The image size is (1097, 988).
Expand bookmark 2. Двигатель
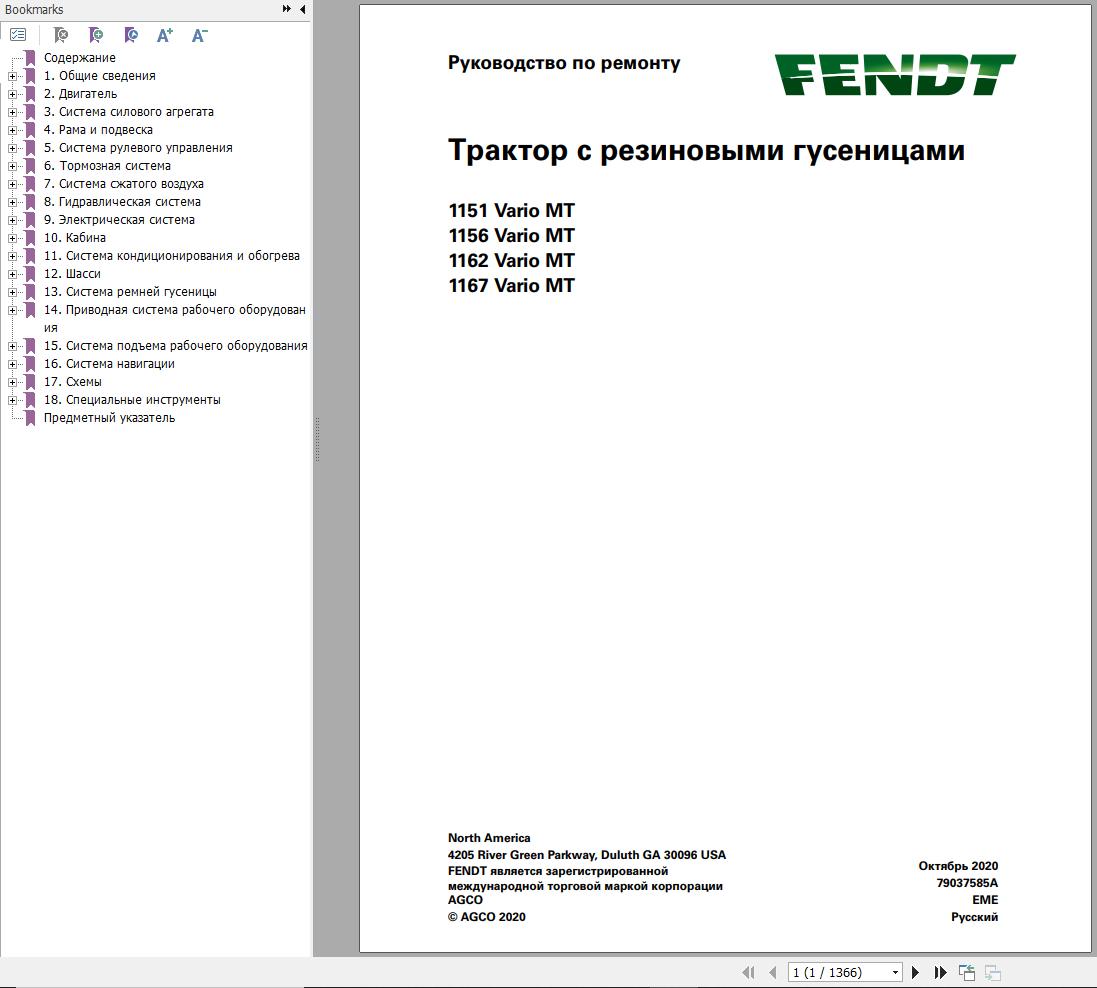click(x=12, y=94)
